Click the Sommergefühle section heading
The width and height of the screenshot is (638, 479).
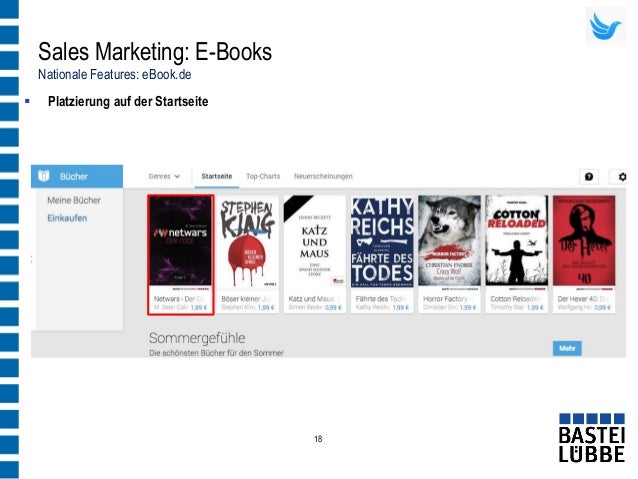pos(197,338)
